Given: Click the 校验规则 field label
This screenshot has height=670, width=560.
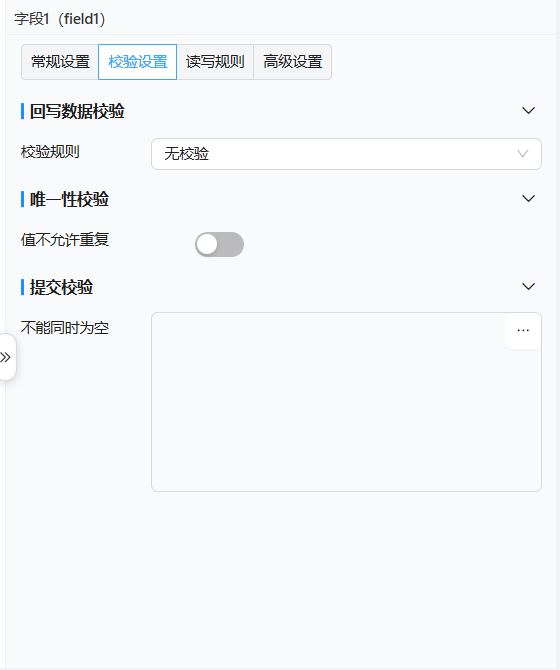Looking at the screenshot, I should coord(50,152).
